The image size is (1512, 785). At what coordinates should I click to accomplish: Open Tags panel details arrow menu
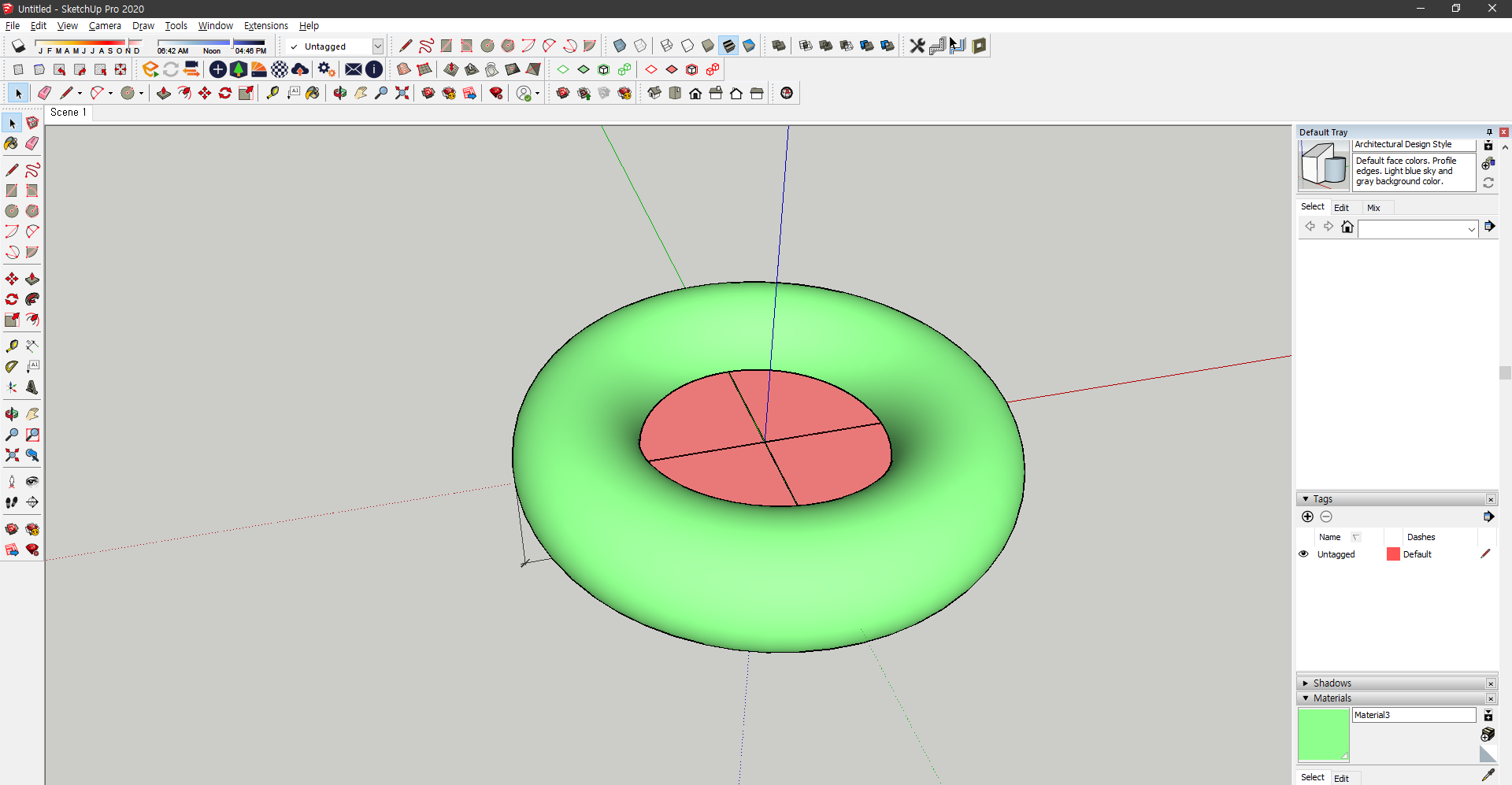(x=1488, y=517)
